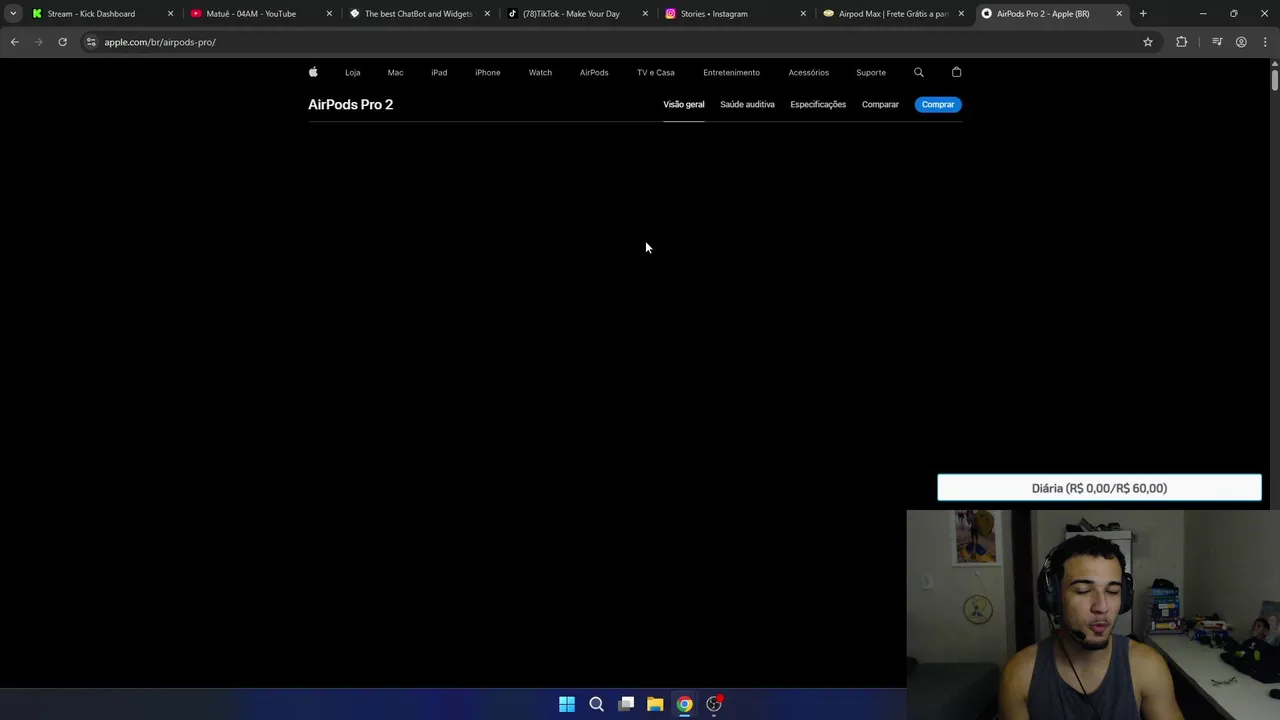Viewport: 1280px width, 720px height.
Task: Click the Chrome icon on the taskbar
Action: (x=684, y=704)
